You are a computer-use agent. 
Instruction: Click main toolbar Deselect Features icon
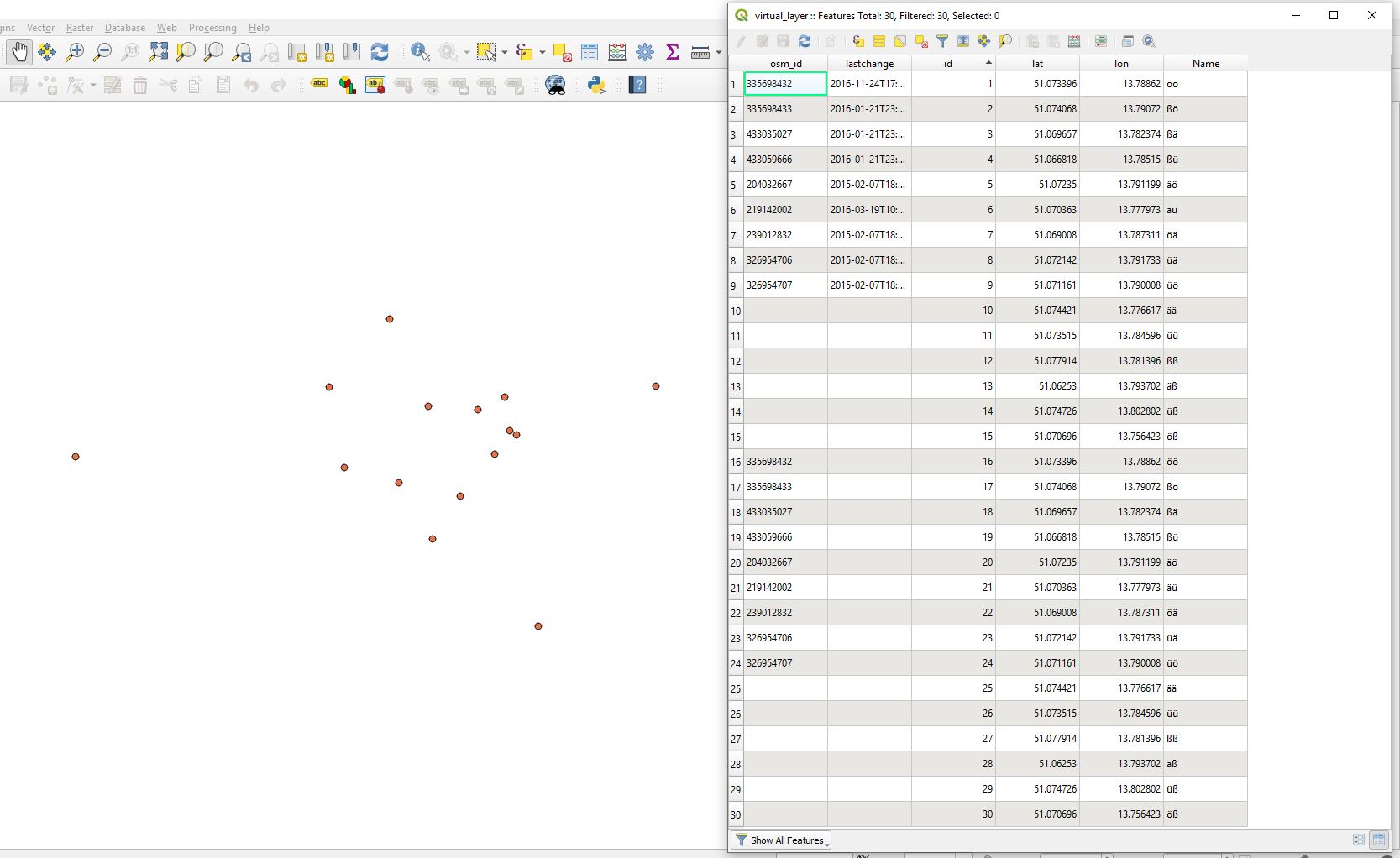click(x=562, y=52)
